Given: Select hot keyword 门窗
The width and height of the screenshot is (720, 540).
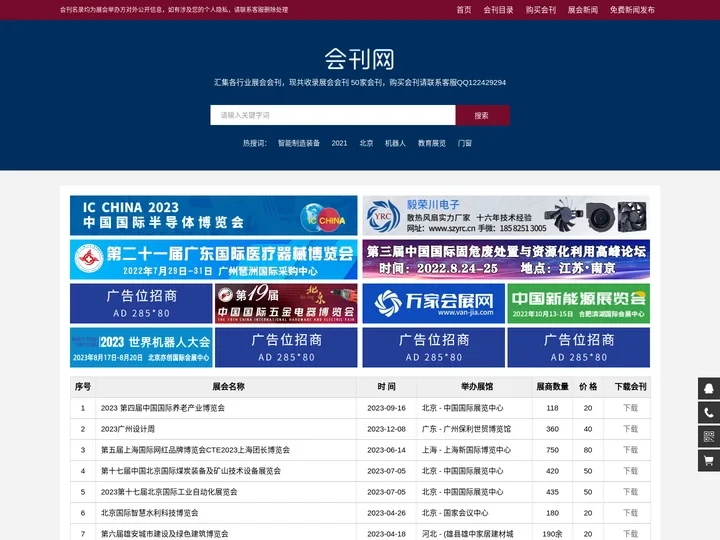Looking at the screenshot, I should (x=465, y=143).
